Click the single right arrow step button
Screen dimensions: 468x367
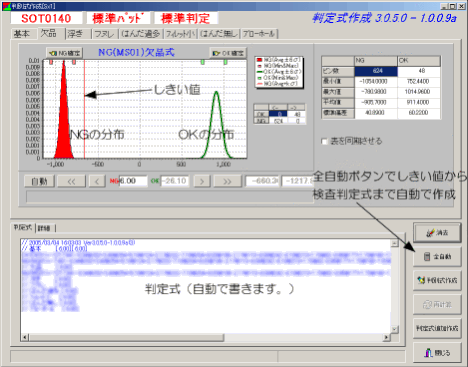click(202, 181)
